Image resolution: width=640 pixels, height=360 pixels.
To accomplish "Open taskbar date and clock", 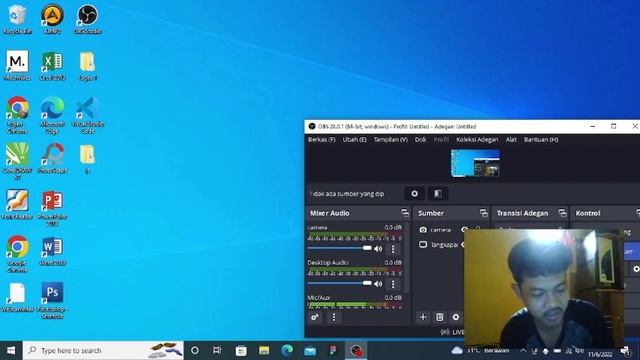I will click(600, 353).
